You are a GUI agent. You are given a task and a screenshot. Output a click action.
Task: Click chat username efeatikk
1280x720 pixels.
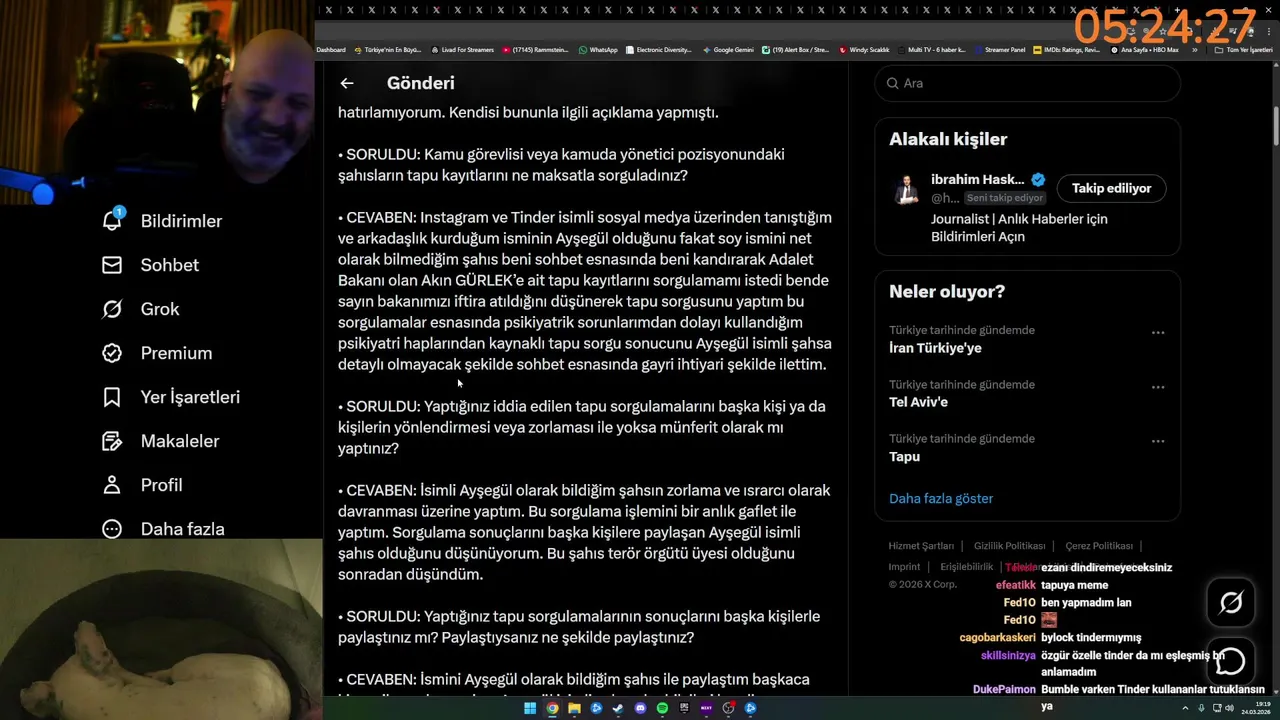(1016, 585)
